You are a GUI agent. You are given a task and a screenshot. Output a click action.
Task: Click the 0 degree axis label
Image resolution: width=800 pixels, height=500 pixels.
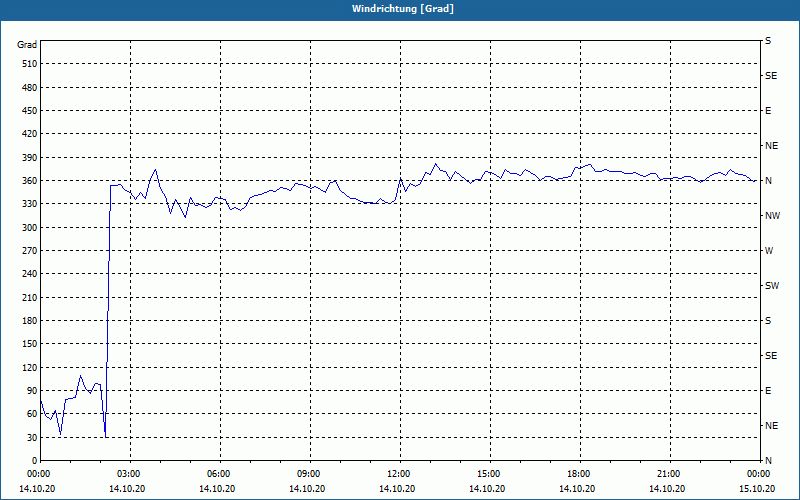click(x=34, y=461)
